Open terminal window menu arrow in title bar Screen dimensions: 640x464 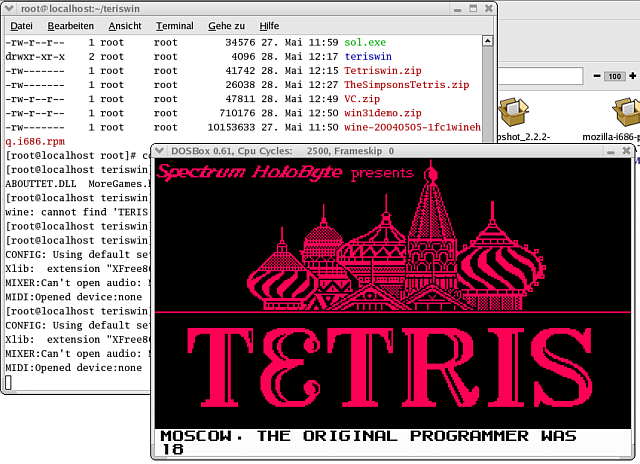click(x=9, y=8)
